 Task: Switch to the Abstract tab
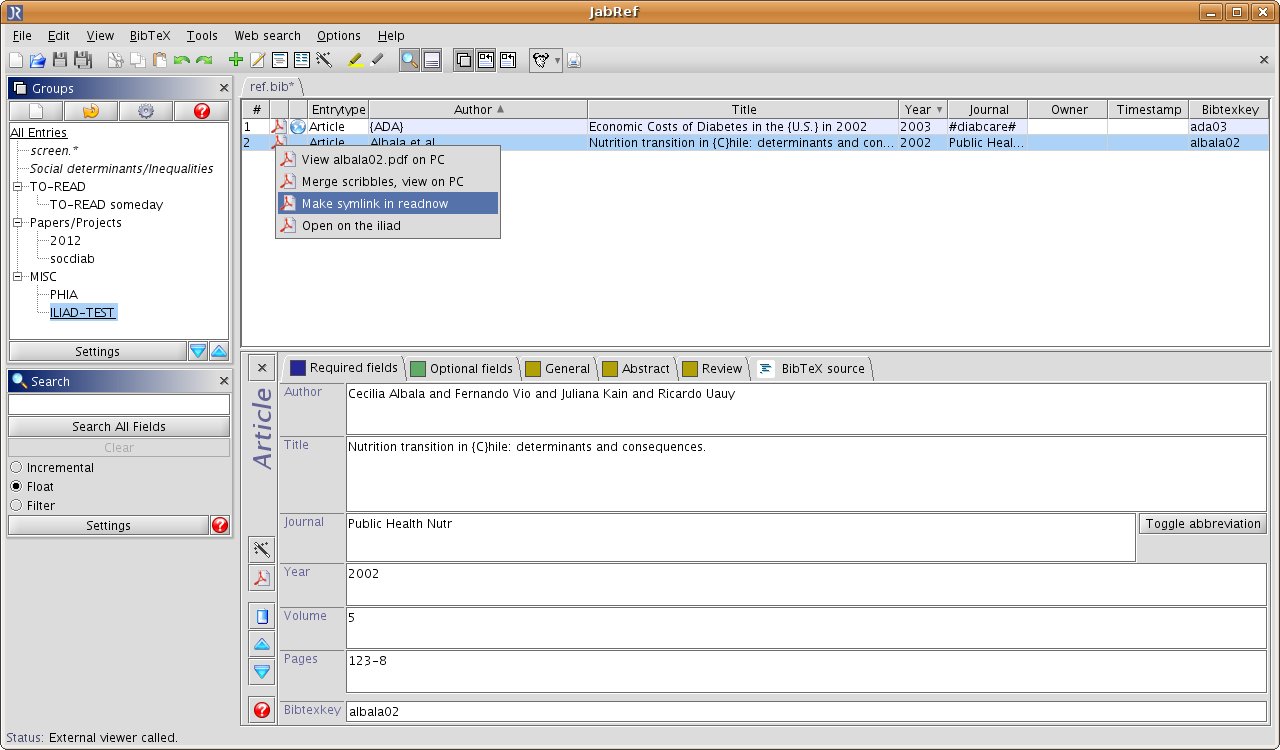click(x=636, y=368)
